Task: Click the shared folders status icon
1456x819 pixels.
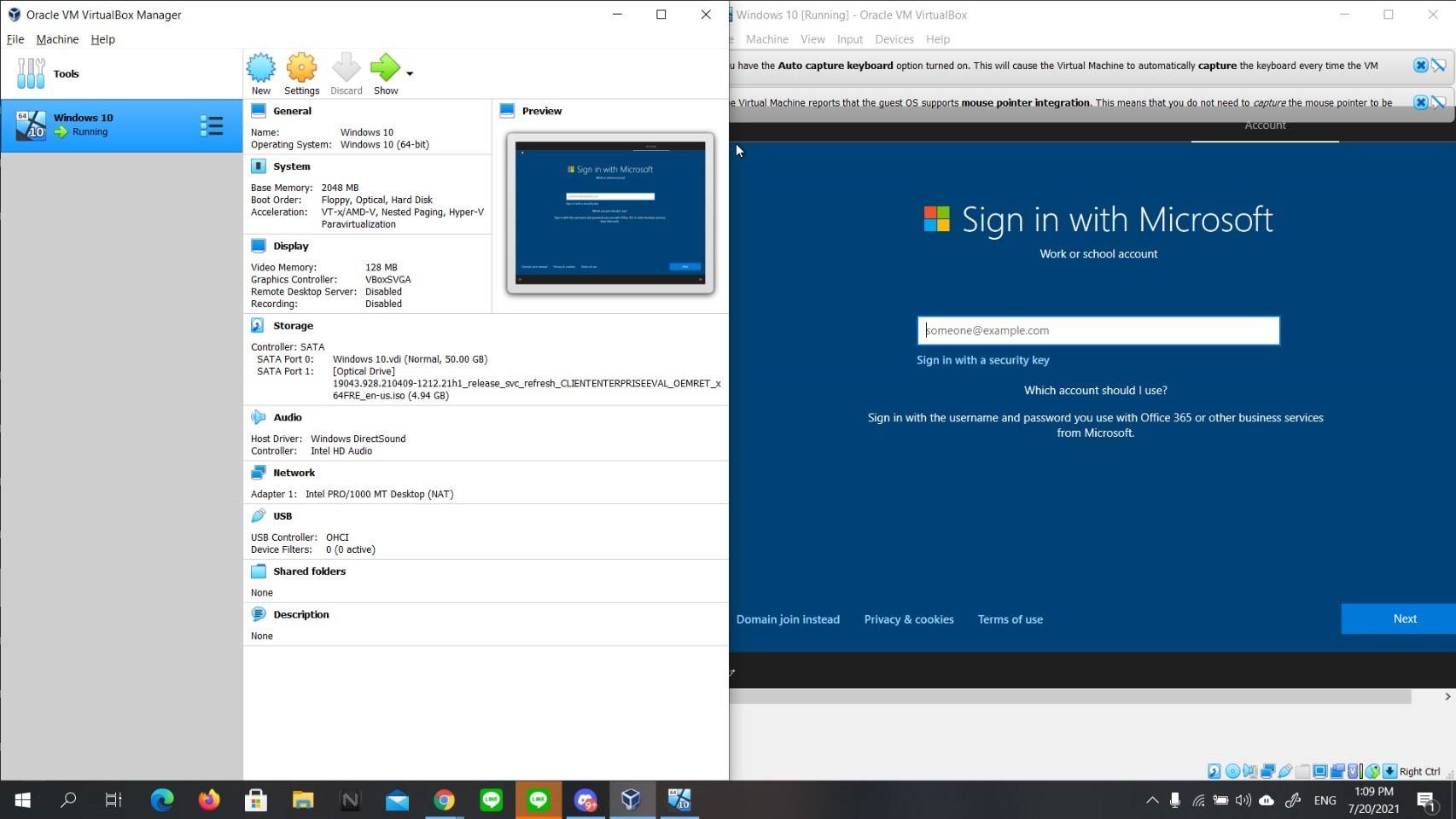Action: tap(1302, 771)
